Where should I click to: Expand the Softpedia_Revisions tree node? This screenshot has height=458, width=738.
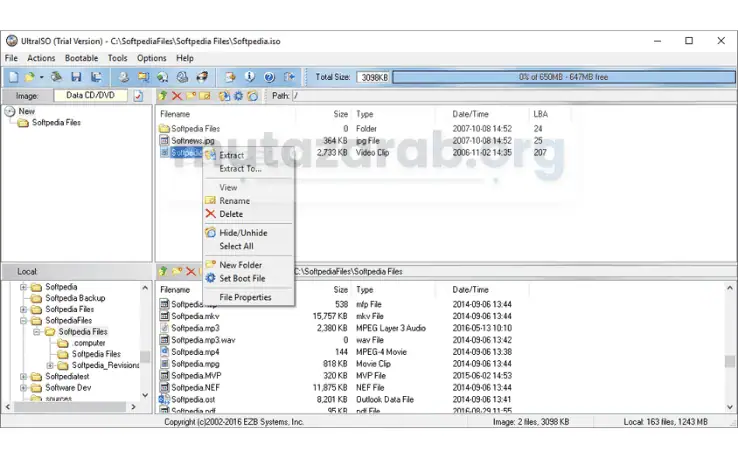click(50, 365)
